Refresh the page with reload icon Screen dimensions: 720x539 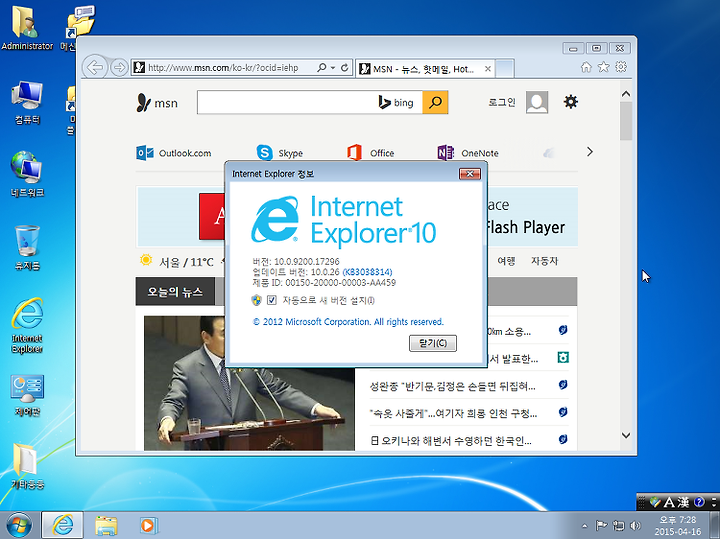click(344, 67)
